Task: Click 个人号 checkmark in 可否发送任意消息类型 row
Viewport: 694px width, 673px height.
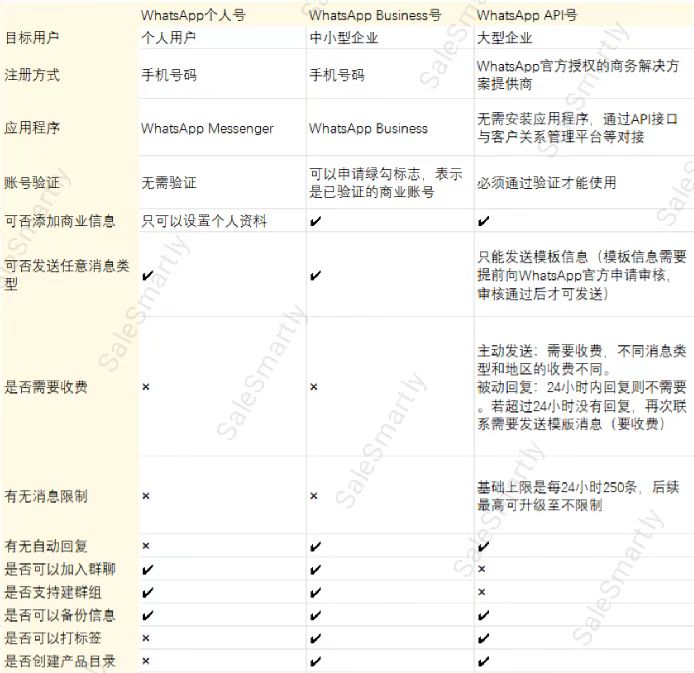Action: click(147, 276)
